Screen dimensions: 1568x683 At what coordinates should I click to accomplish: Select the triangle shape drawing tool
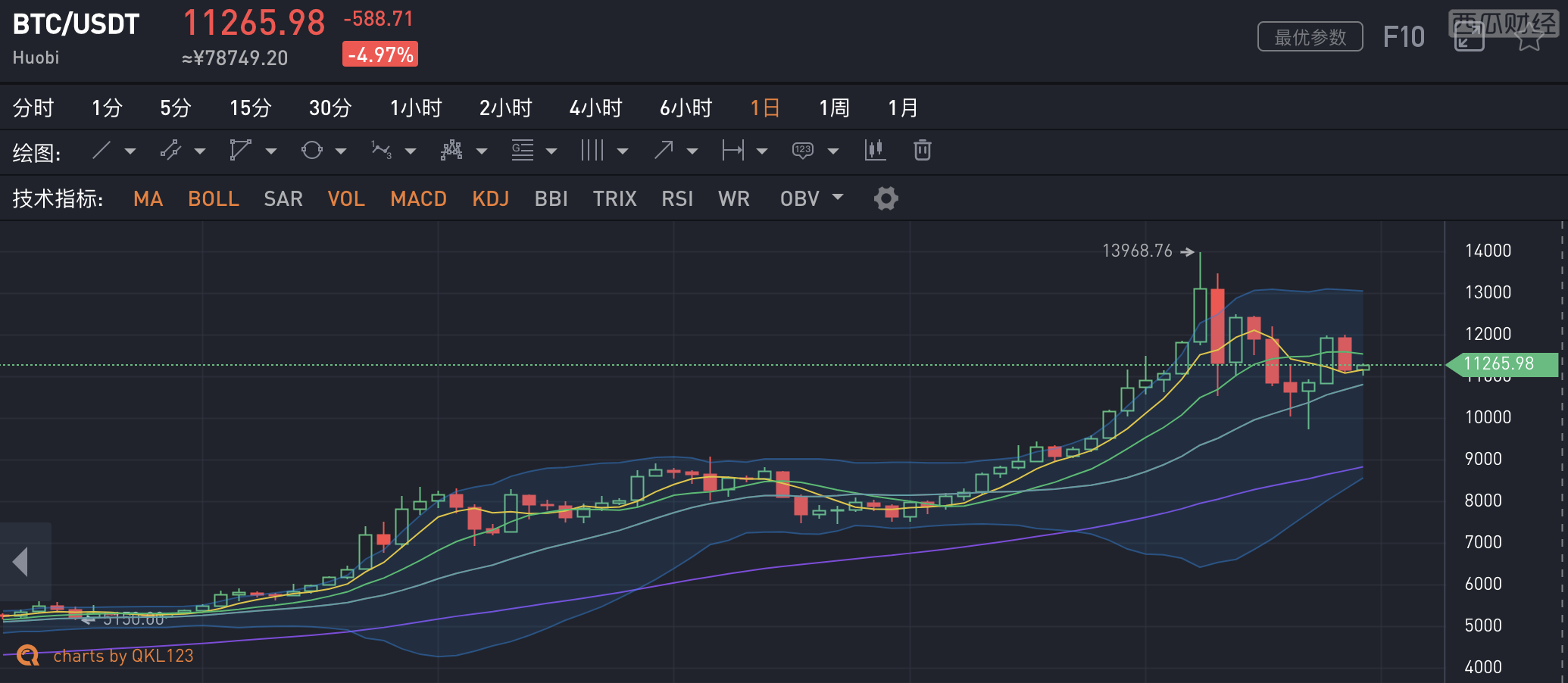pos(240,150)
